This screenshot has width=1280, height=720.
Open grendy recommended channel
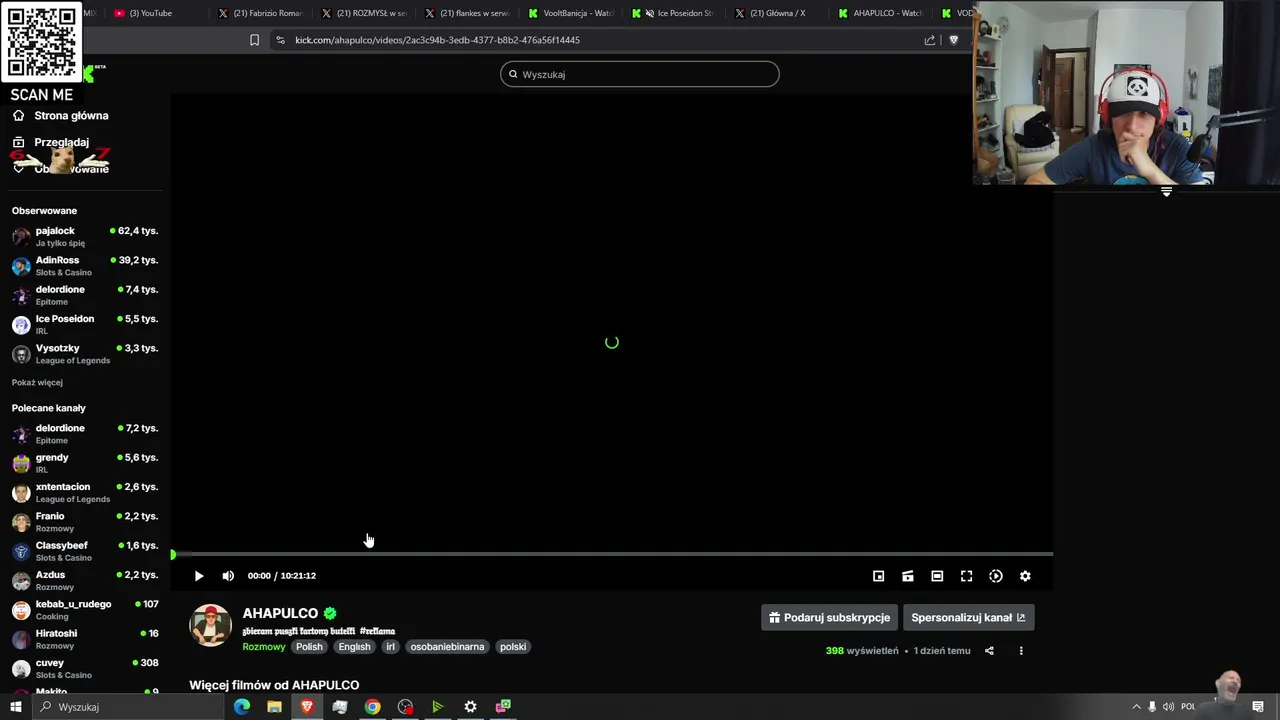click(85, 463)
